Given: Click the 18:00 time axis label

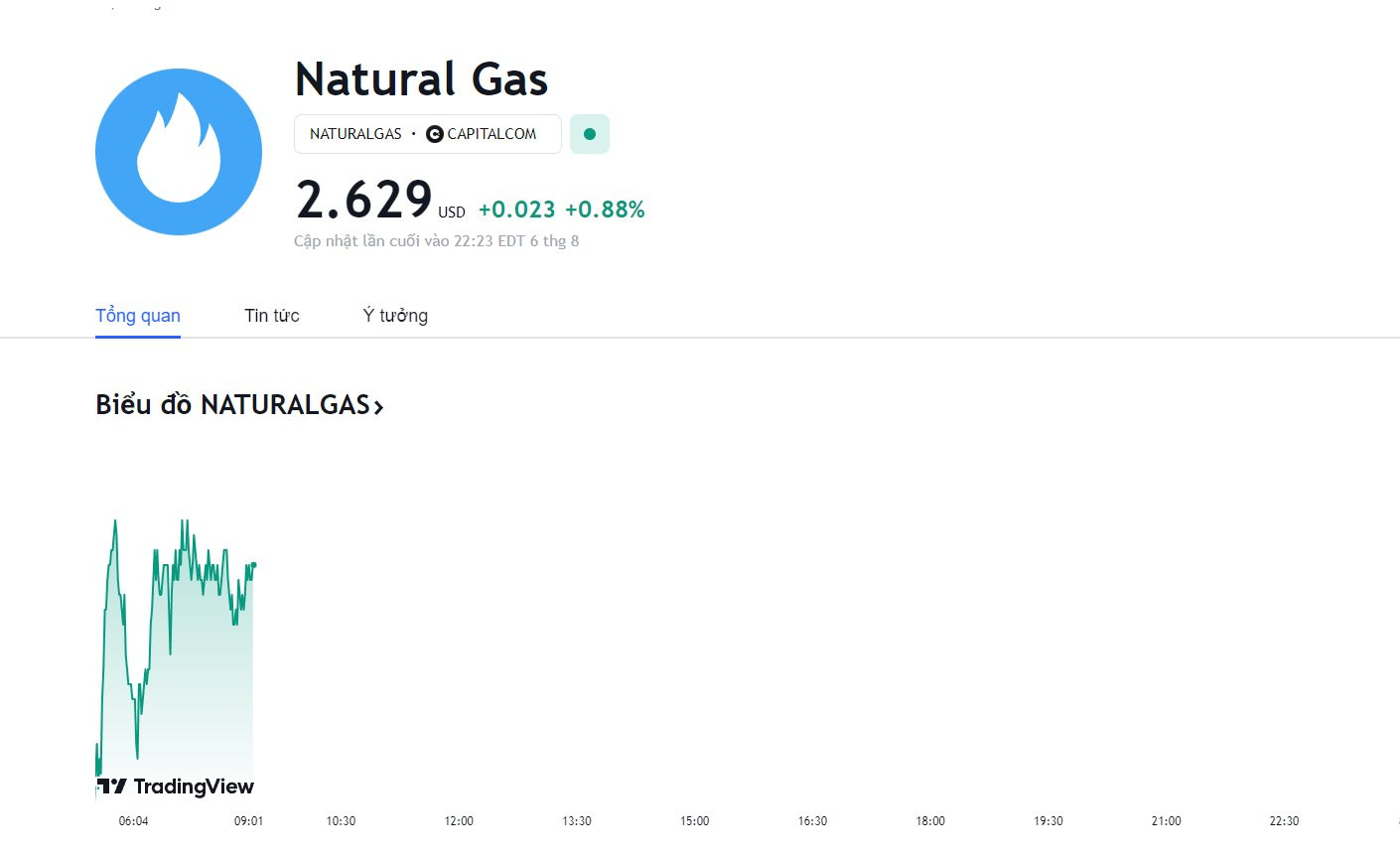Looking at the screenshot, I should click(930, 821).
